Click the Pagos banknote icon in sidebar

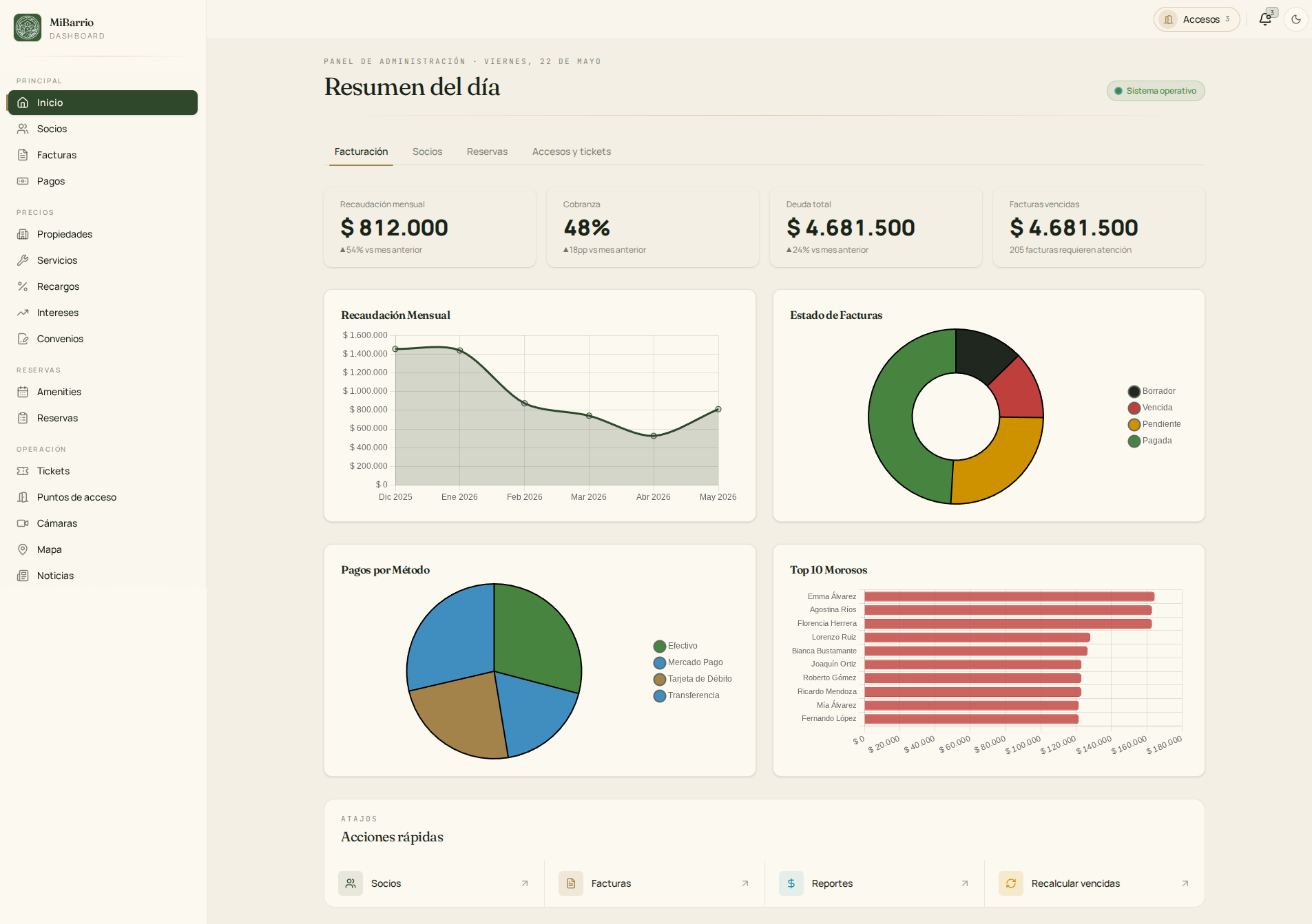click(x=23, y=181)
